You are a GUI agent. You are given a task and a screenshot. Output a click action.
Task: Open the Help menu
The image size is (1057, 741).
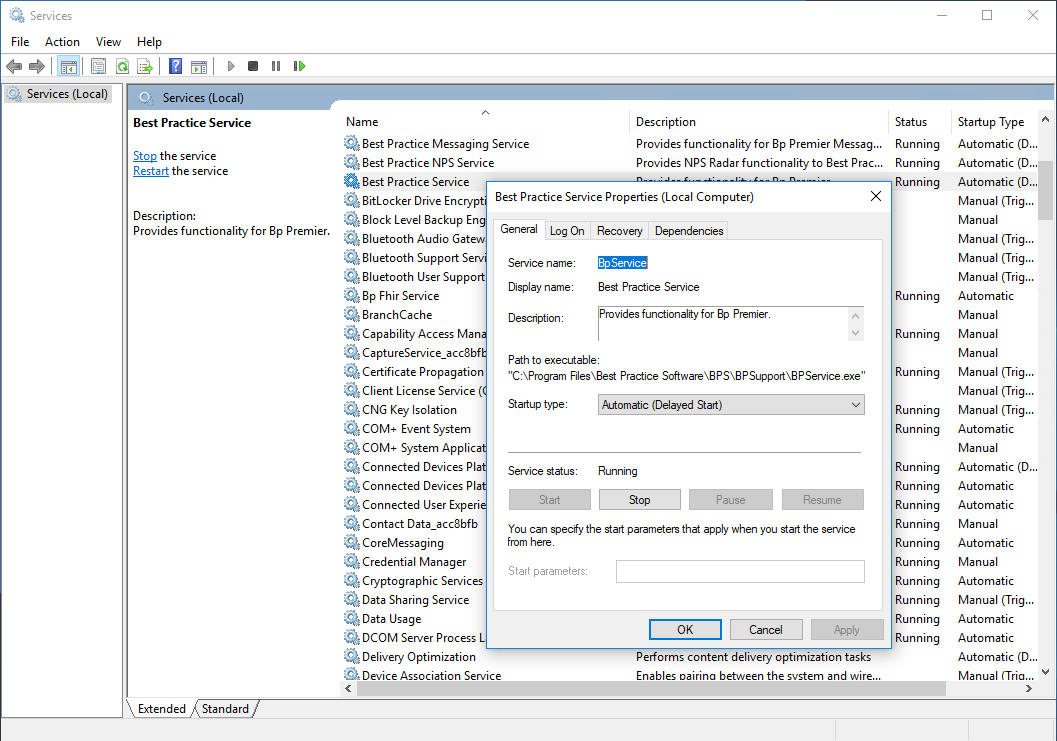click(x=149, y=42)
